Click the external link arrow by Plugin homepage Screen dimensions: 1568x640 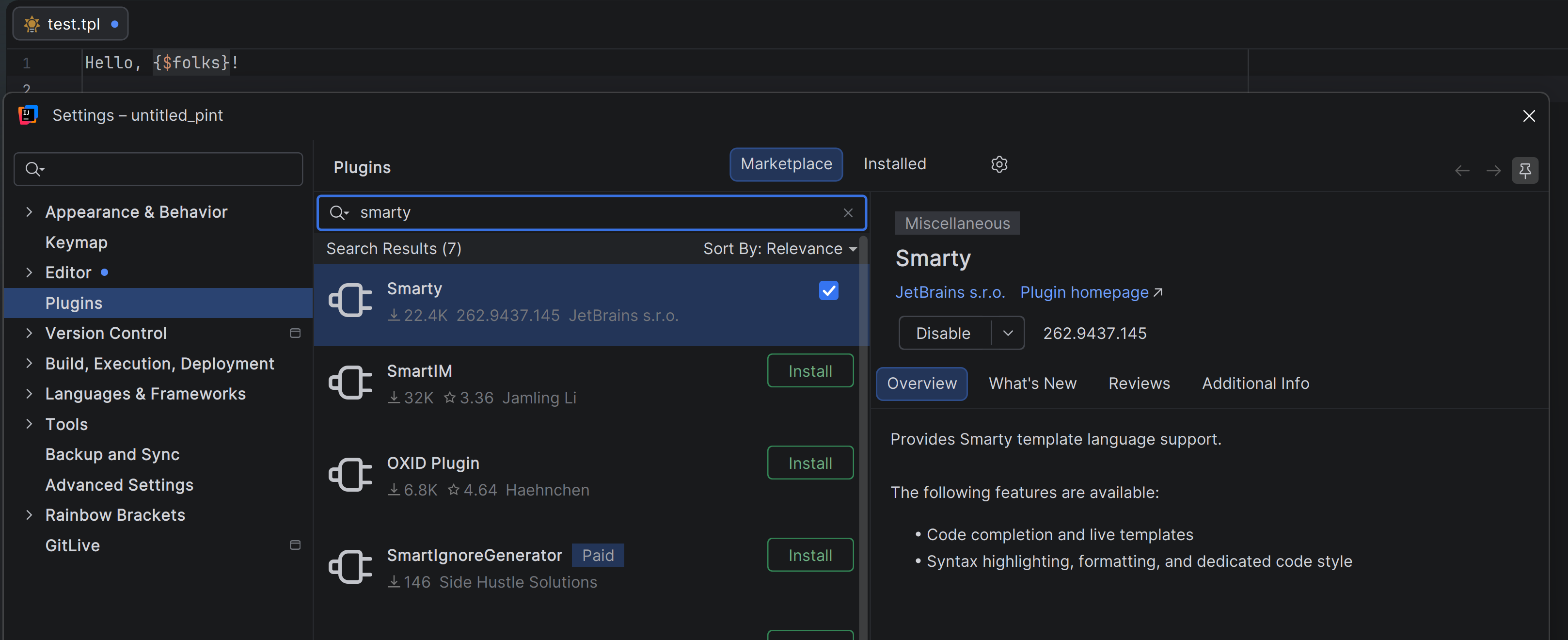click(x=1158, y=292)
